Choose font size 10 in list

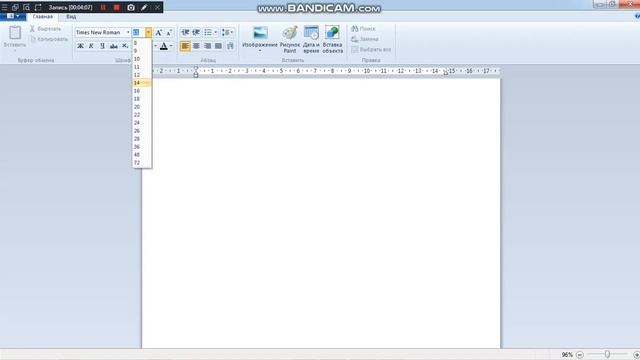coord(142,59)
